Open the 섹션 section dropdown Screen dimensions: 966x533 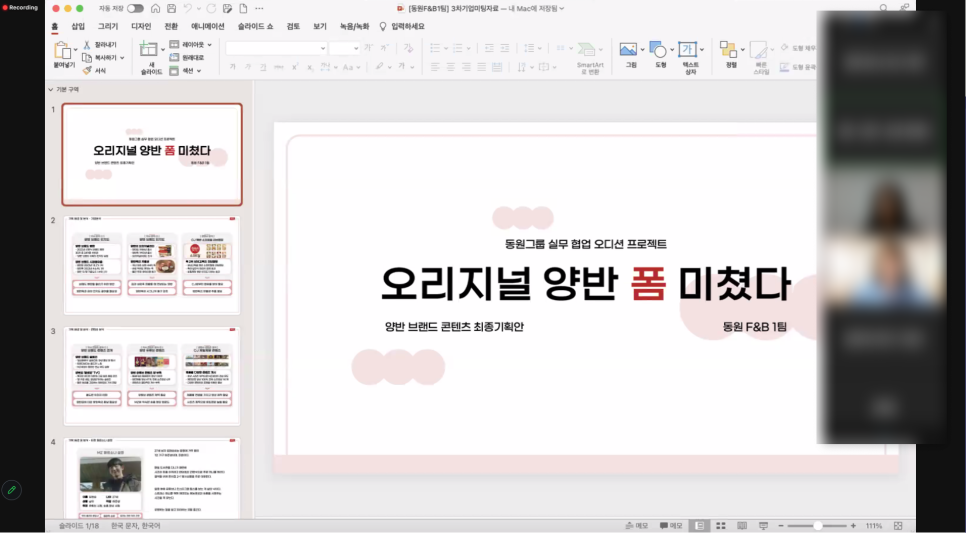(185, 71)
